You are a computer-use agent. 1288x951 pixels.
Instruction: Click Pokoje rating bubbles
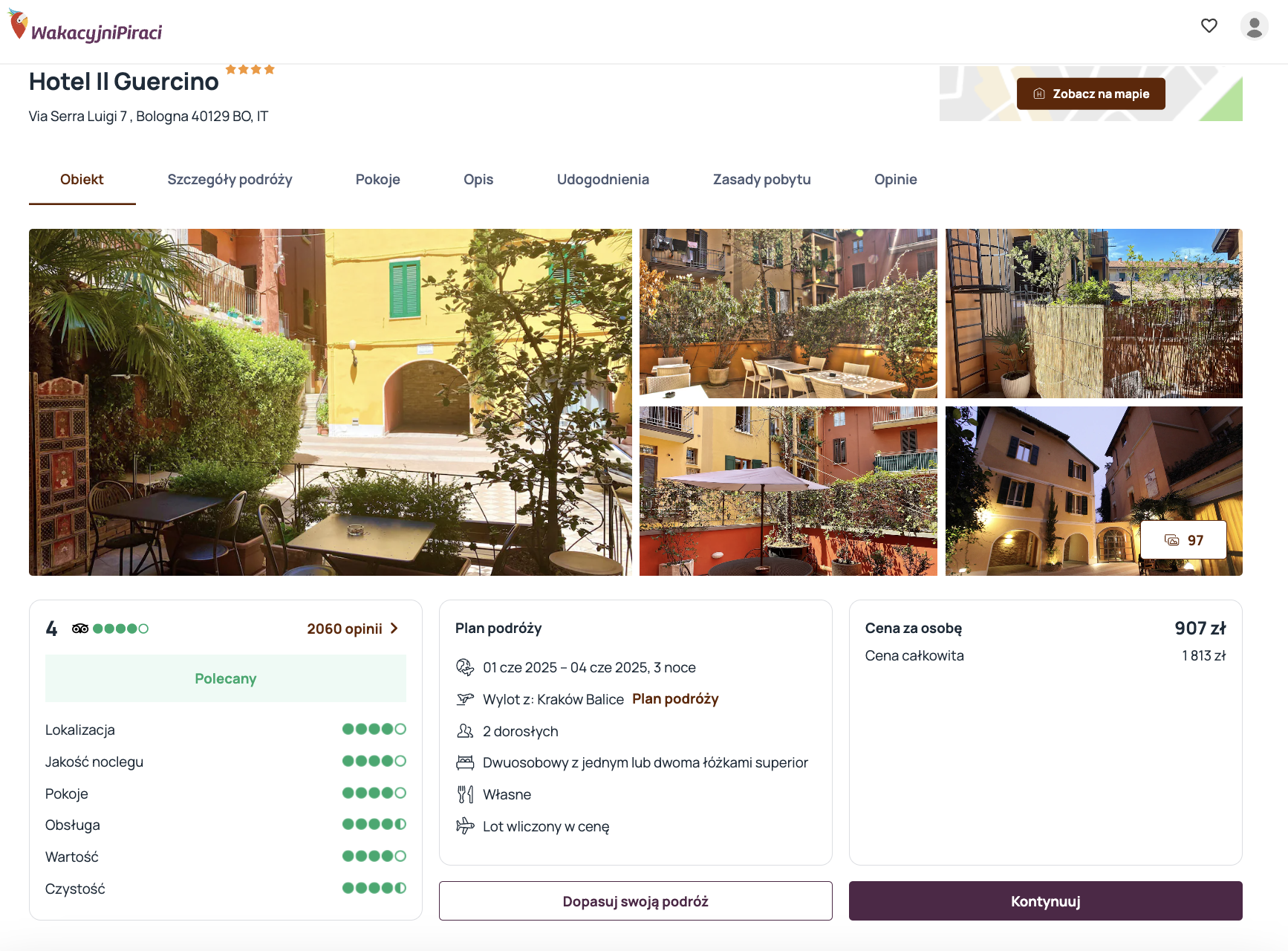pos(374,793)
